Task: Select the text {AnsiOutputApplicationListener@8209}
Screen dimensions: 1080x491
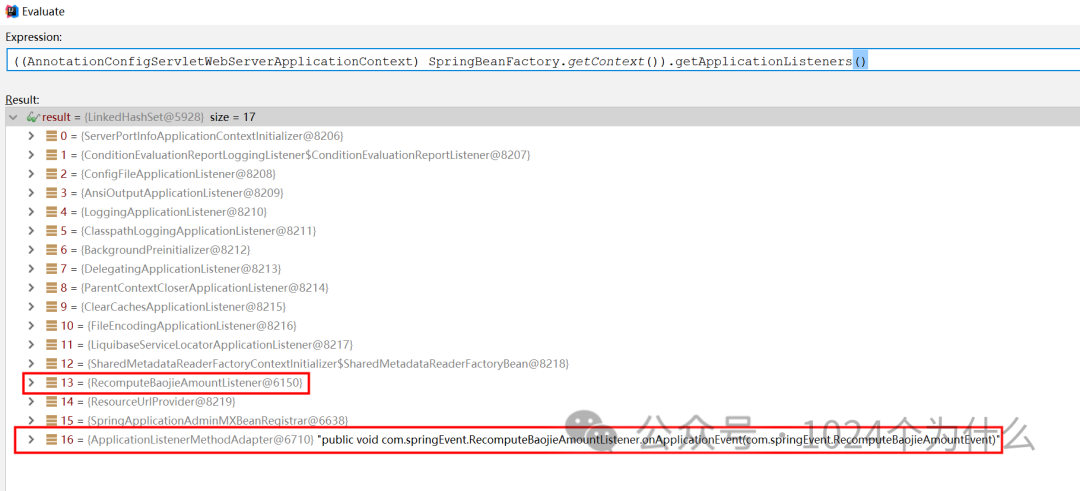Action: (x=182, y=193)
